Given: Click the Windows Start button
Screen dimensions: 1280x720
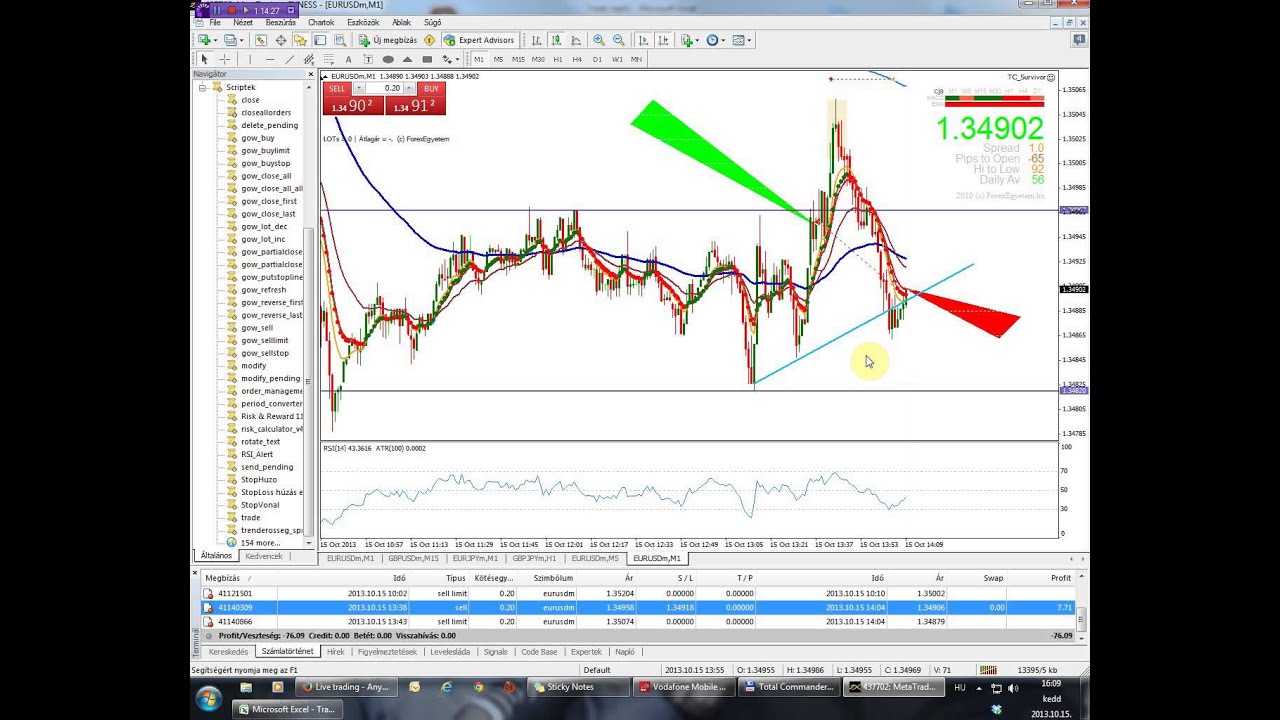Looking at the screenshot, I should click(x=208, y=697).
